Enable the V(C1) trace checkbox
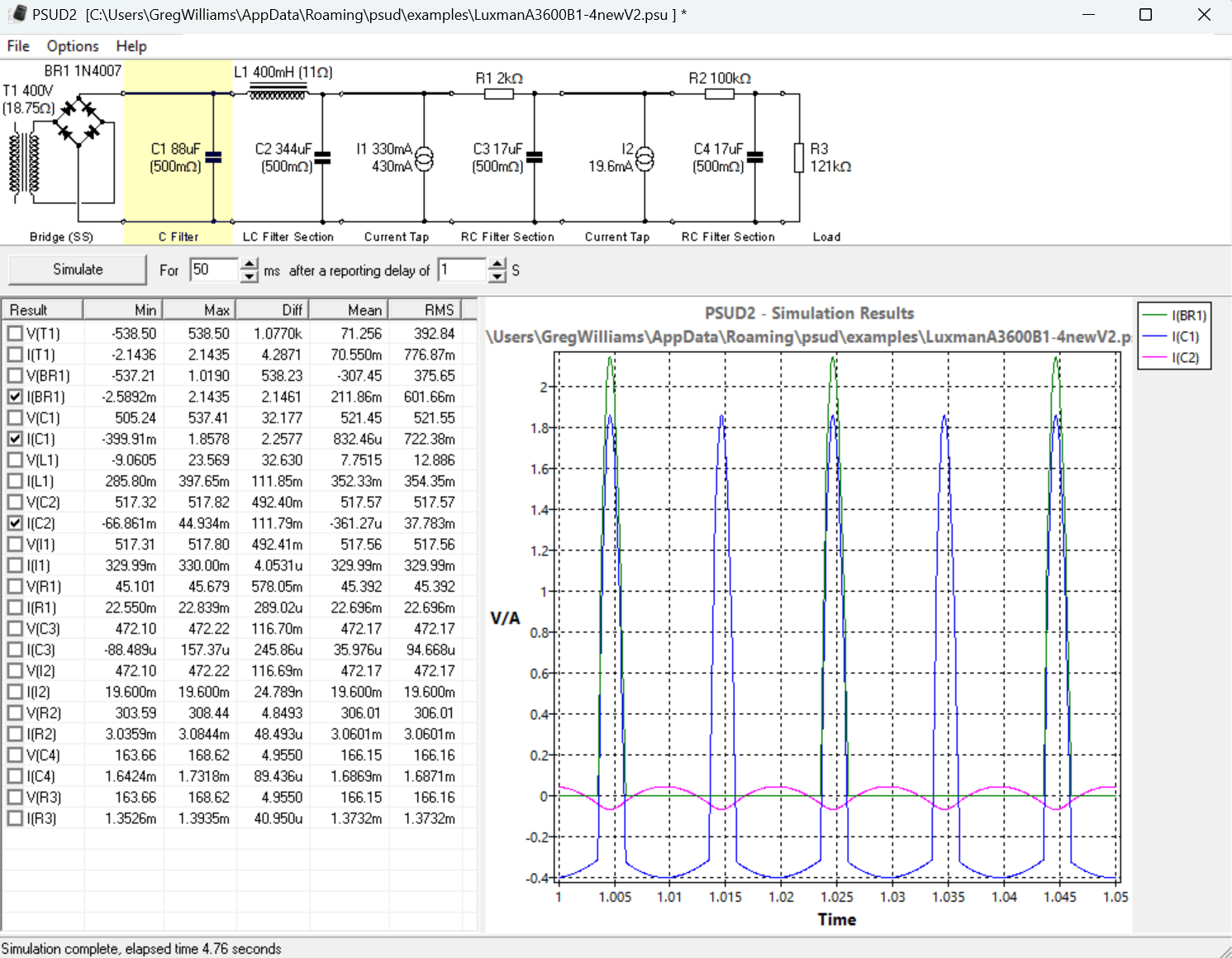This screenshot has height=958, width=1232. 15,418
